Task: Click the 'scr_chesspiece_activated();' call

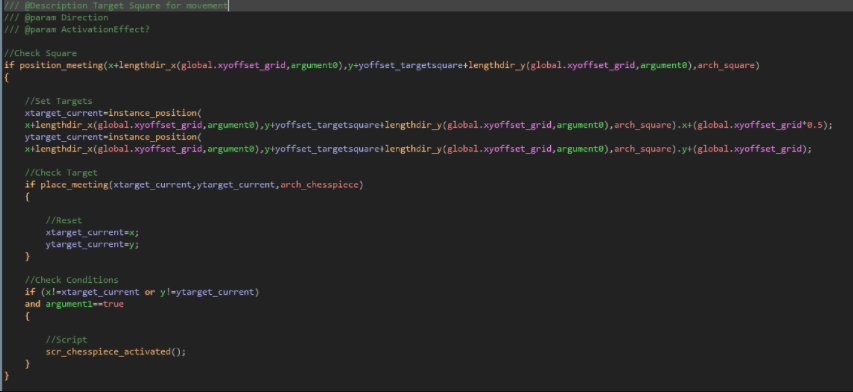Action: (116, 352)
